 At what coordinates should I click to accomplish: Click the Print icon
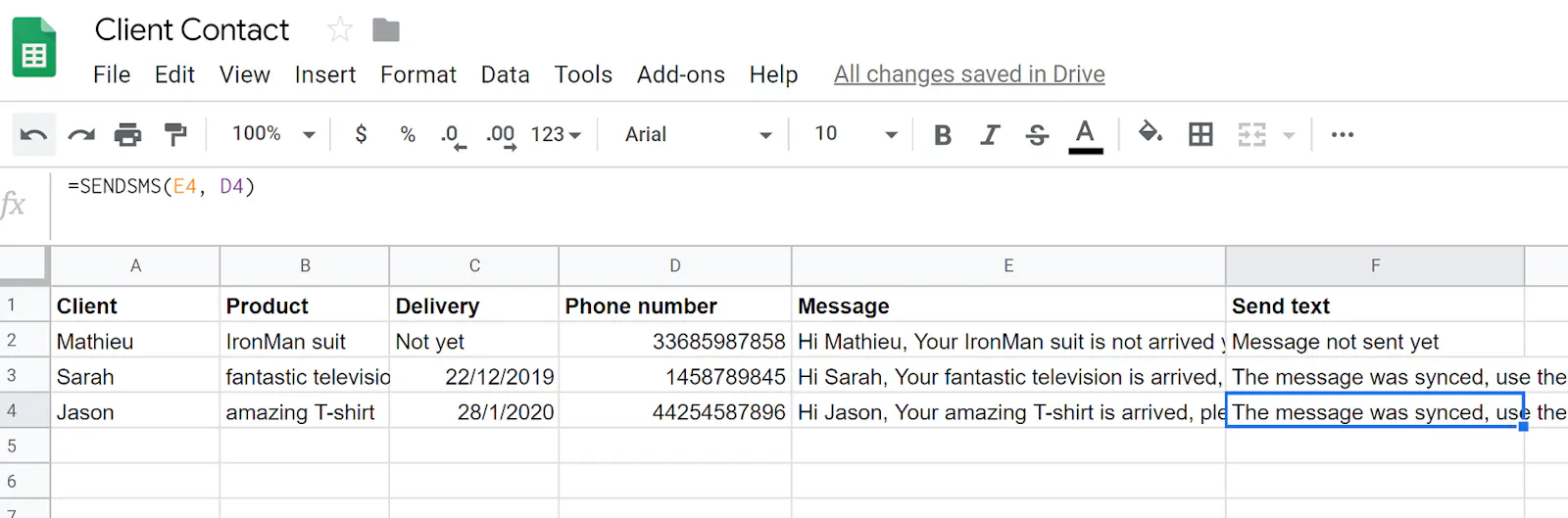pos(128,134)
